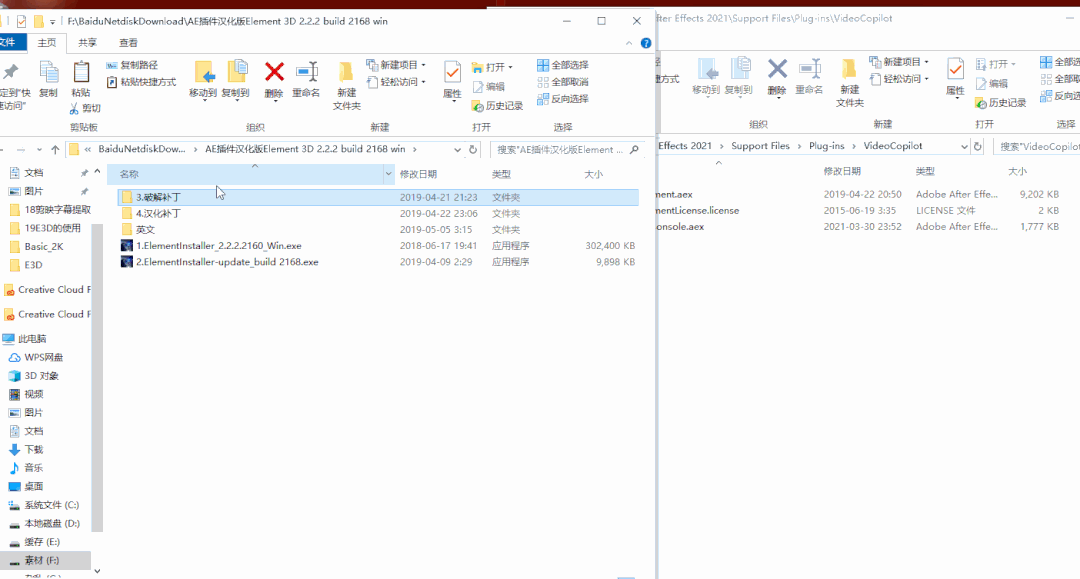Click 反向选择 in front window ribbon
The image size is (1080, 579).
563,99
